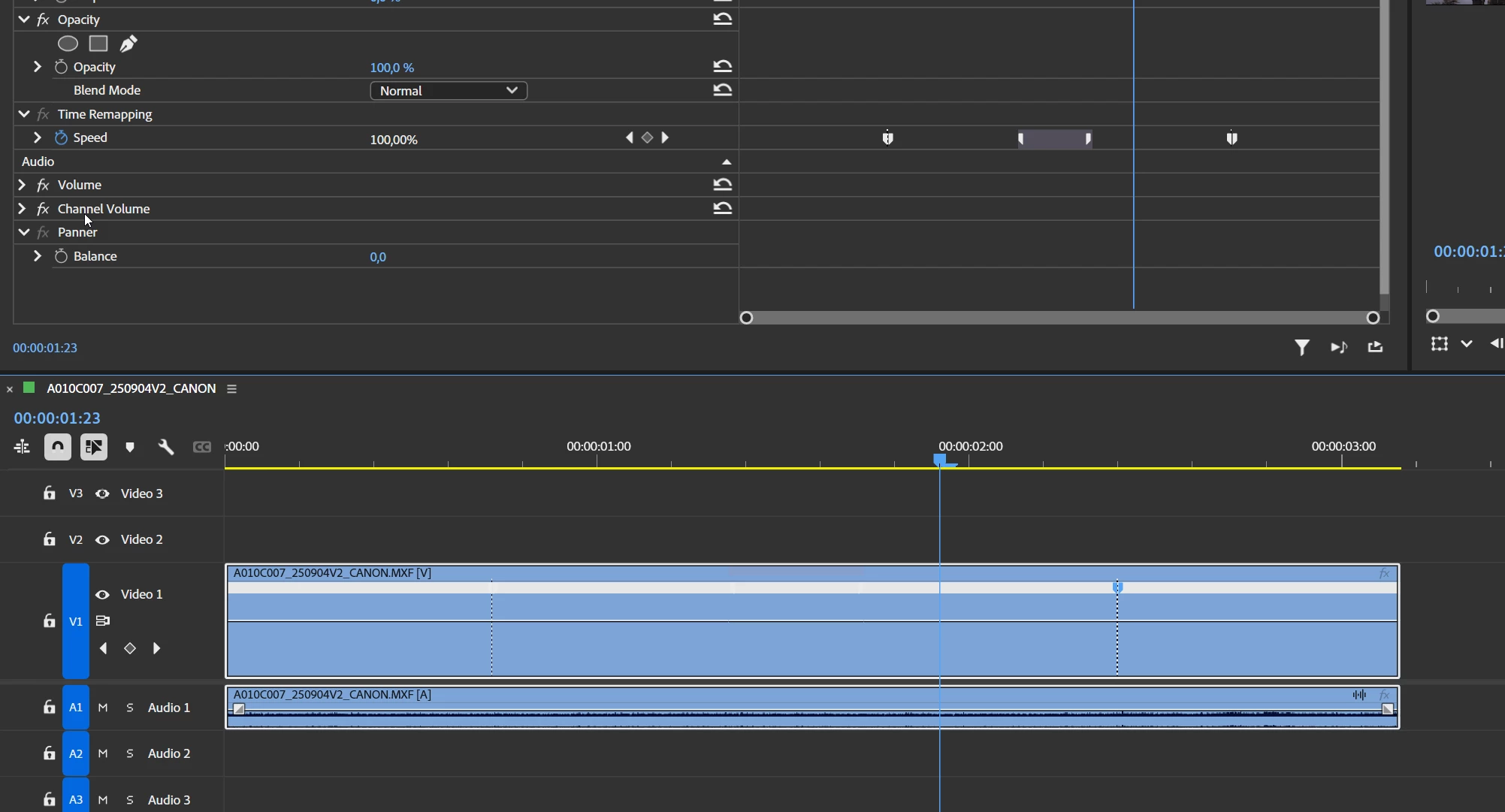Add a marker in the timeline toolbar
1505x812 pixels.
[130, 447]
